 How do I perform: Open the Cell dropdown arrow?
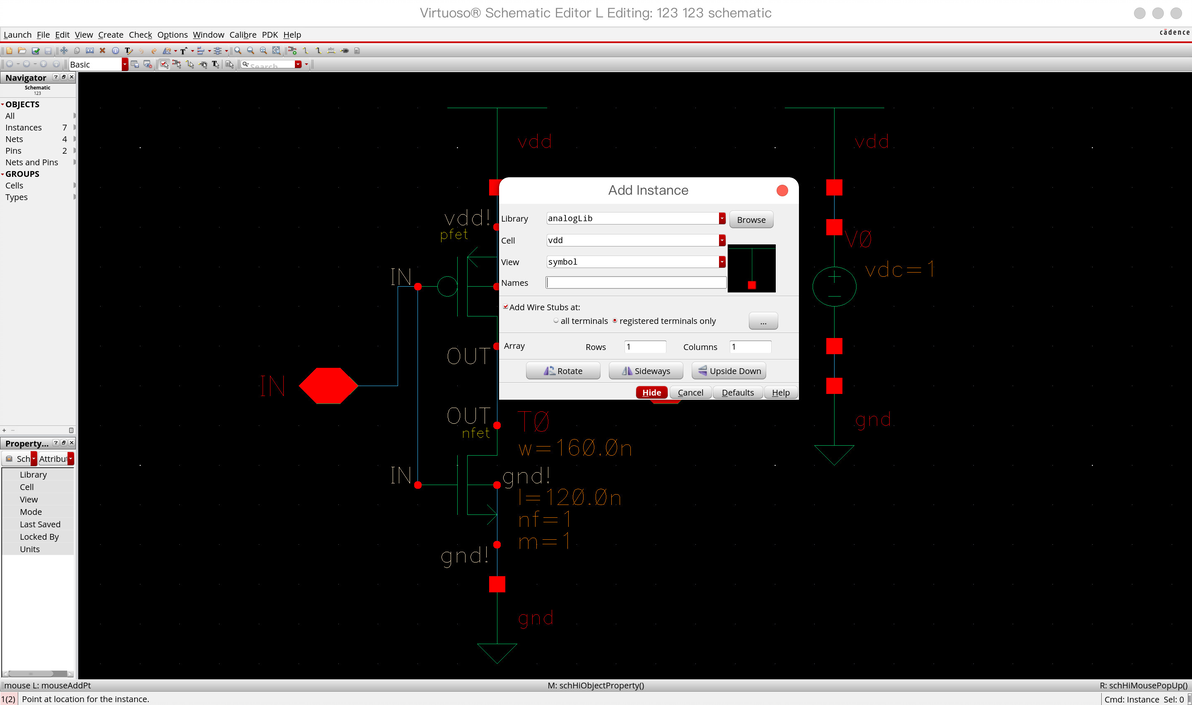click(x=722, y=240)
